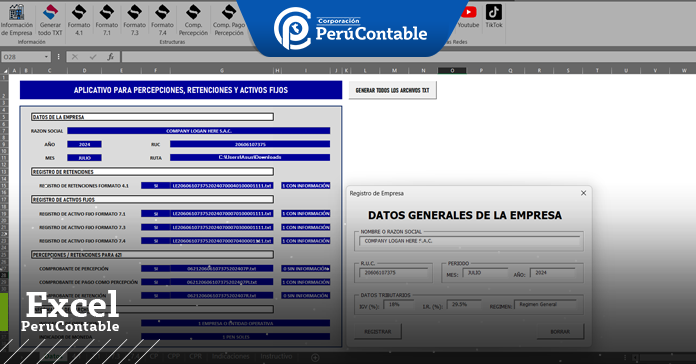Select SI cell for Activo Fijo Formato 7.1
The width and height of the screenshot is (696, 364).
(x=155, y=214)
